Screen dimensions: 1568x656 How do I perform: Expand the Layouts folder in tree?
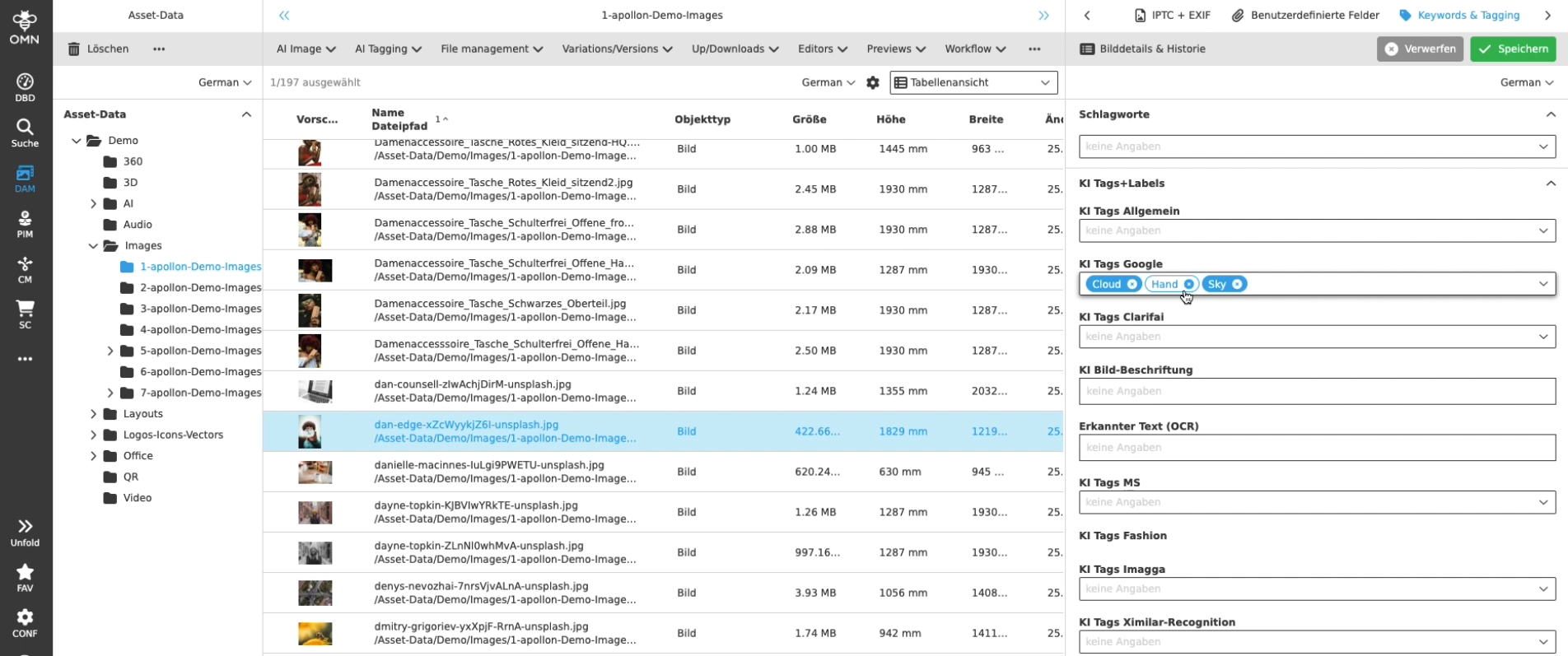pyautogui.click(x=93, y=414)
